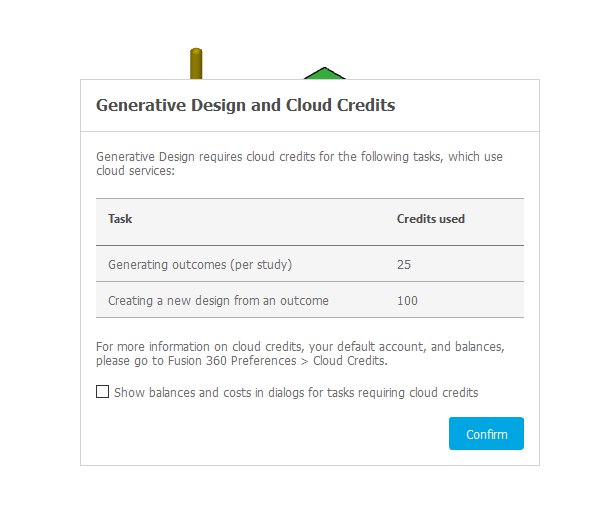Click the 'Credits used' column header
Viewport: 612px width, 507px height.
pyautogui.click(x=430, y=219)
